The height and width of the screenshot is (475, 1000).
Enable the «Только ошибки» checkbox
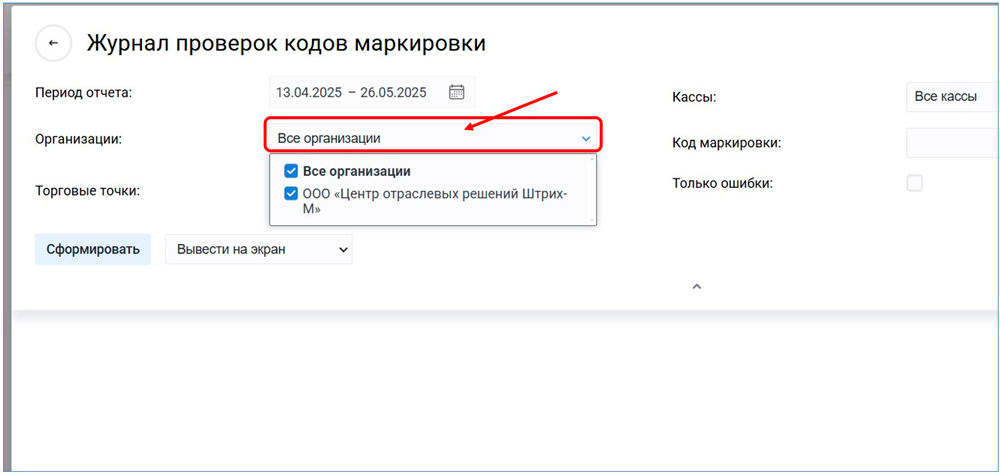tap(914, 183)
